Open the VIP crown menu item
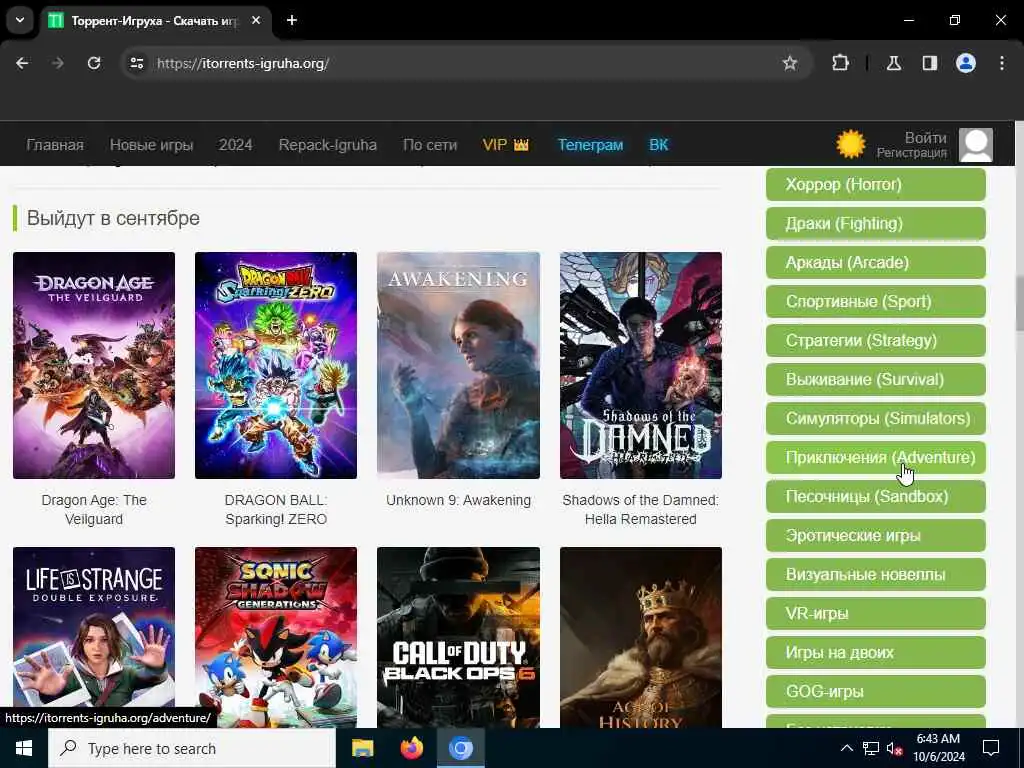This screenshot has width=1024, height=768. (505, 145)
